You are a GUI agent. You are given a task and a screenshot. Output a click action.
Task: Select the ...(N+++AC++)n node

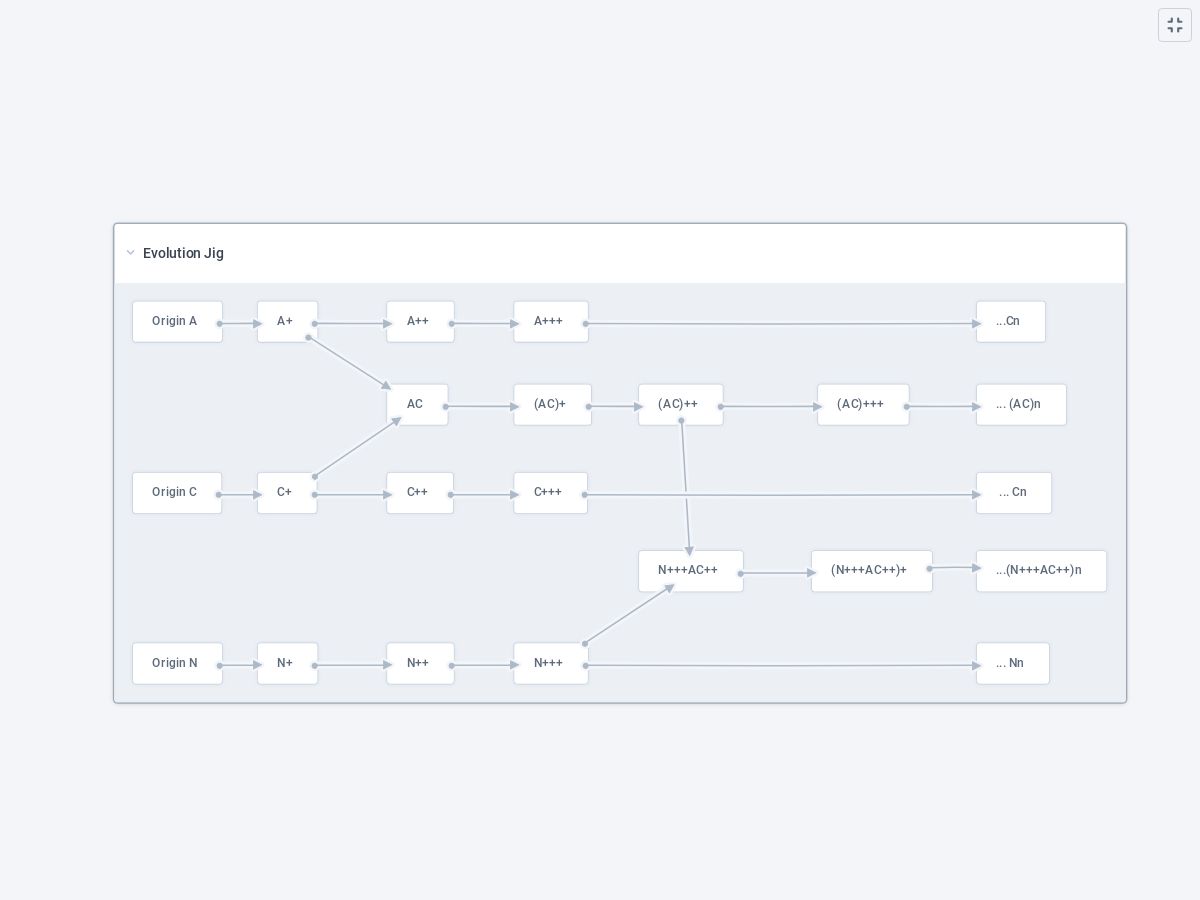point(1041,571)
